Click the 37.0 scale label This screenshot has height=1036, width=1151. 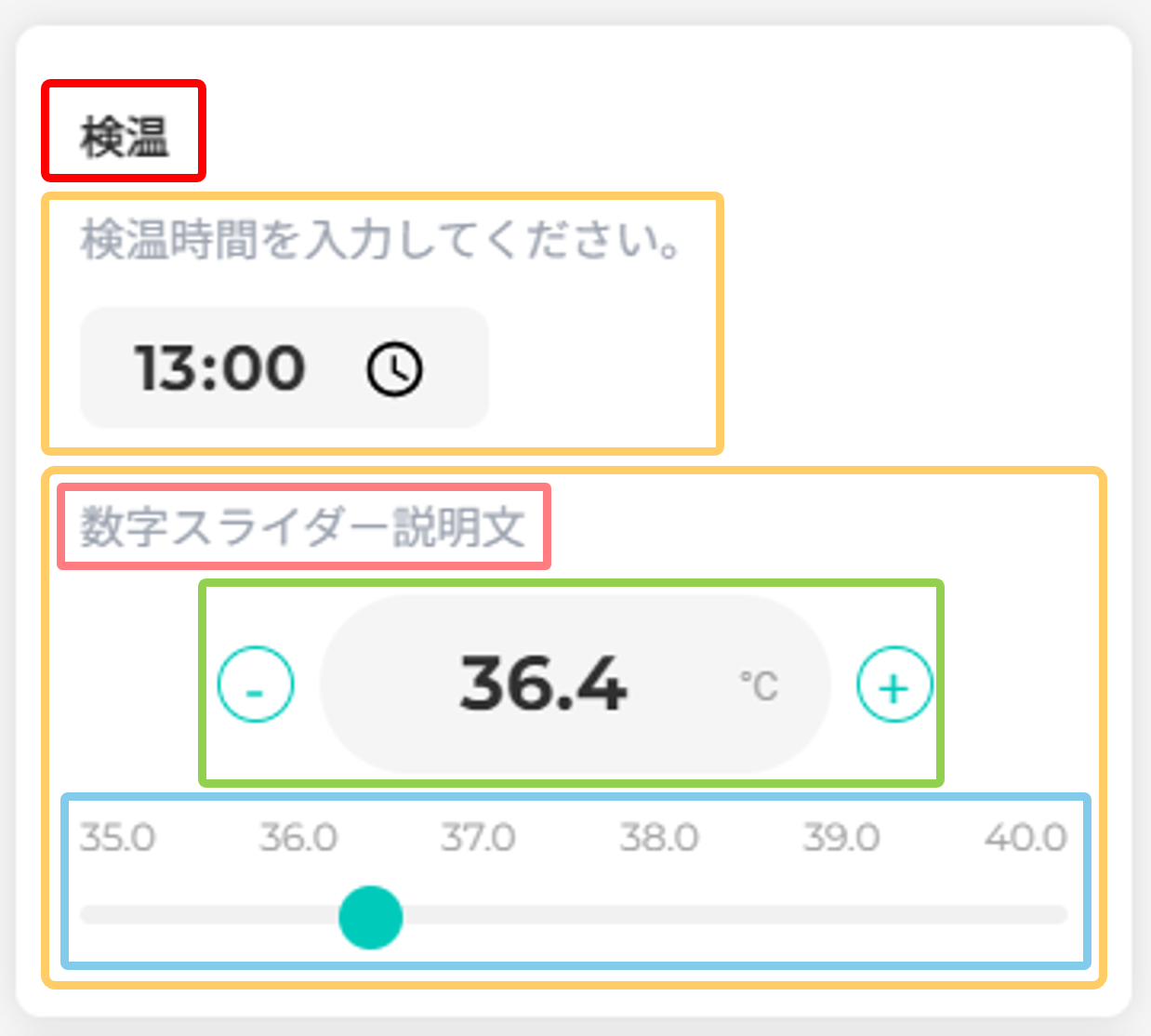click(478, 838)
